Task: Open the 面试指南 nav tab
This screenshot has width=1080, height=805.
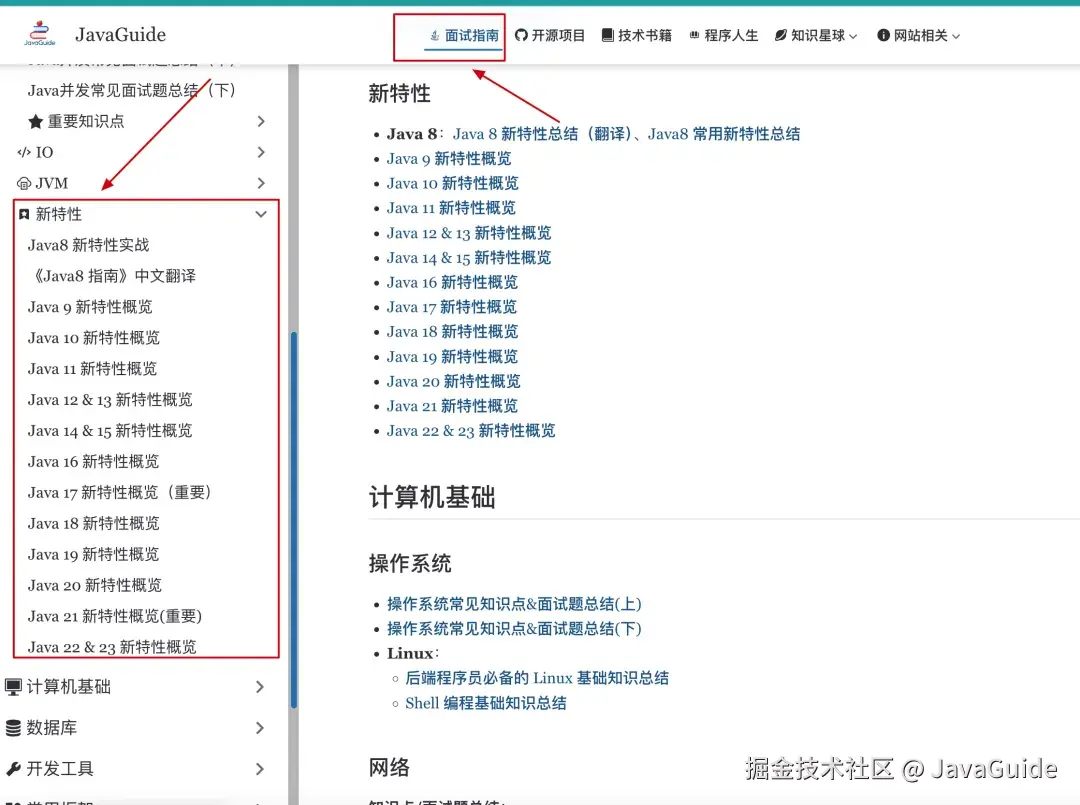Action: click(x=464, y=35)
